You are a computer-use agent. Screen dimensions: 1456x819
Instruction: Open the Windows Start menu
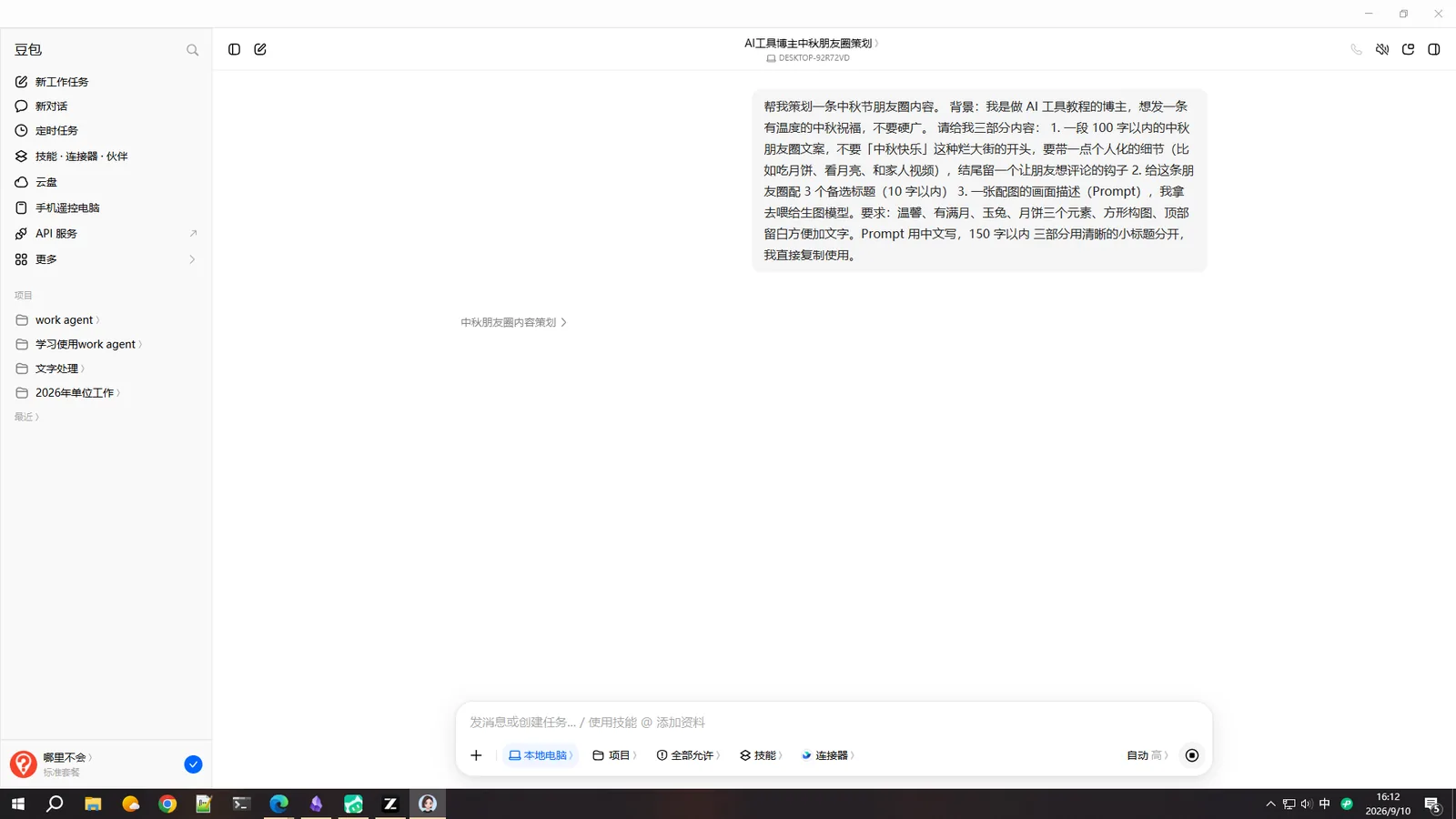pyautogui.click(x=18, y=804)
